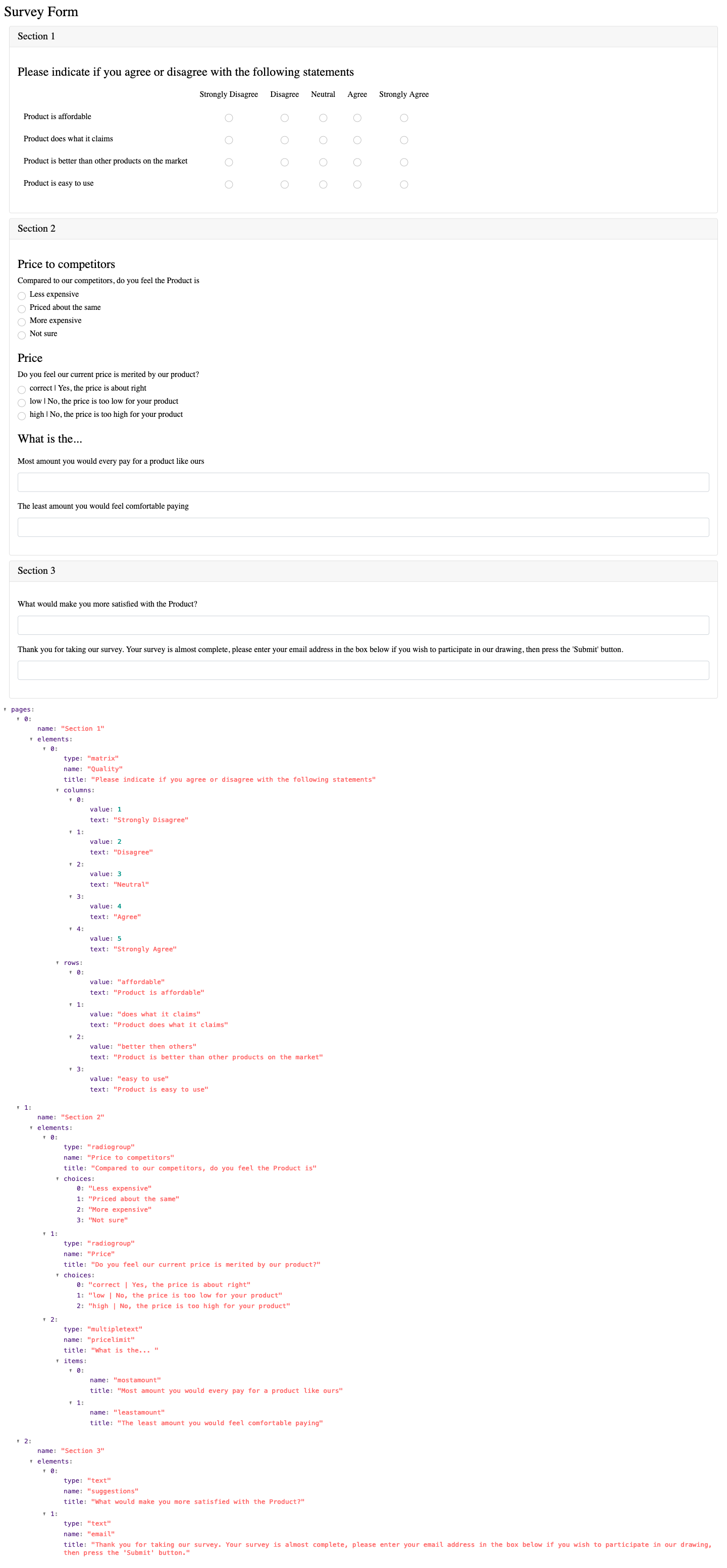Click the Section 3 panel header
The width and height of the screenshot is (727, 1568).
(x=363, y=571)
